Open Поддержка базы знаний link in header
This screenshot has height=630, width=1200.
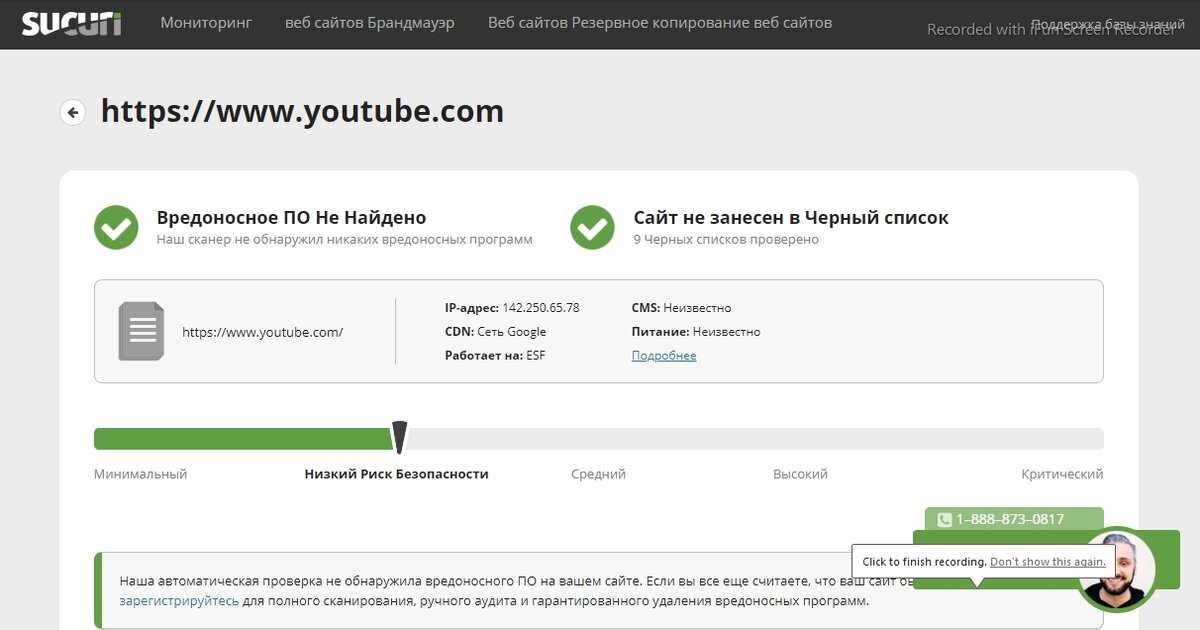(x=1107, y=23)
